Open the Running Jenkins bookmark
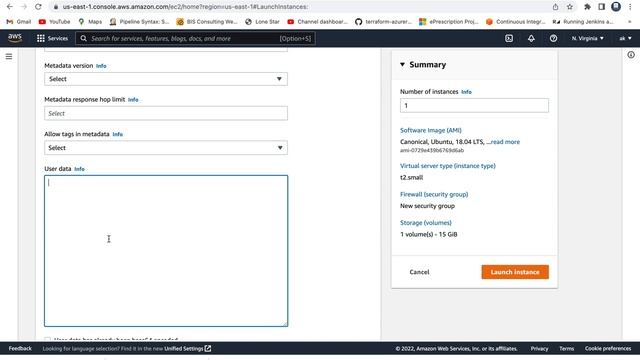The height and width of the screenshot is (360, 640). coord(583,22)
